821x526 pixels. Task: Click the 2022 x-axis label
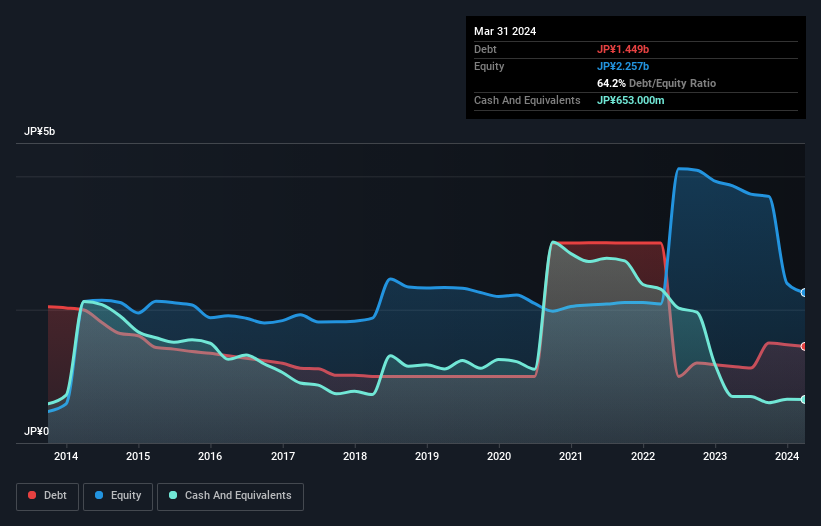click(643, 456)
